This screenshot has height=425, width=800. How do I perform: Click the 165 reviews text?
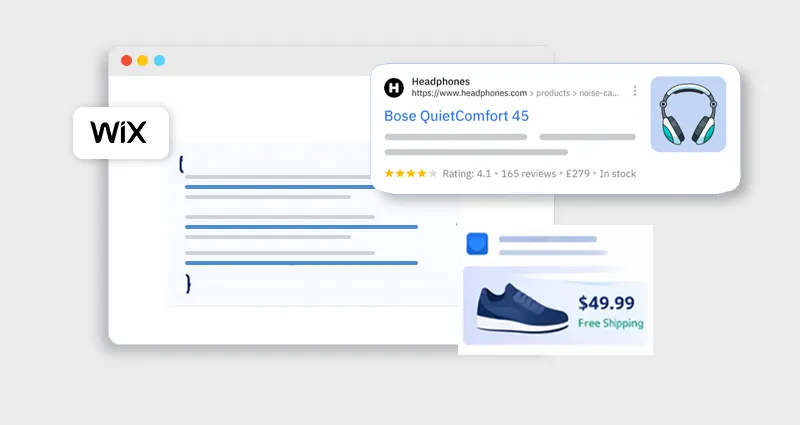(x=529, y=174)
